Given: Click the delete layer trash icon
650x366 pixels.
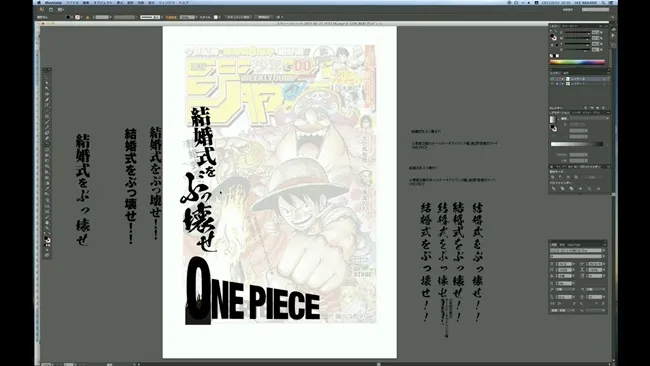Looking at the screenshot, I should coord(604,108).
